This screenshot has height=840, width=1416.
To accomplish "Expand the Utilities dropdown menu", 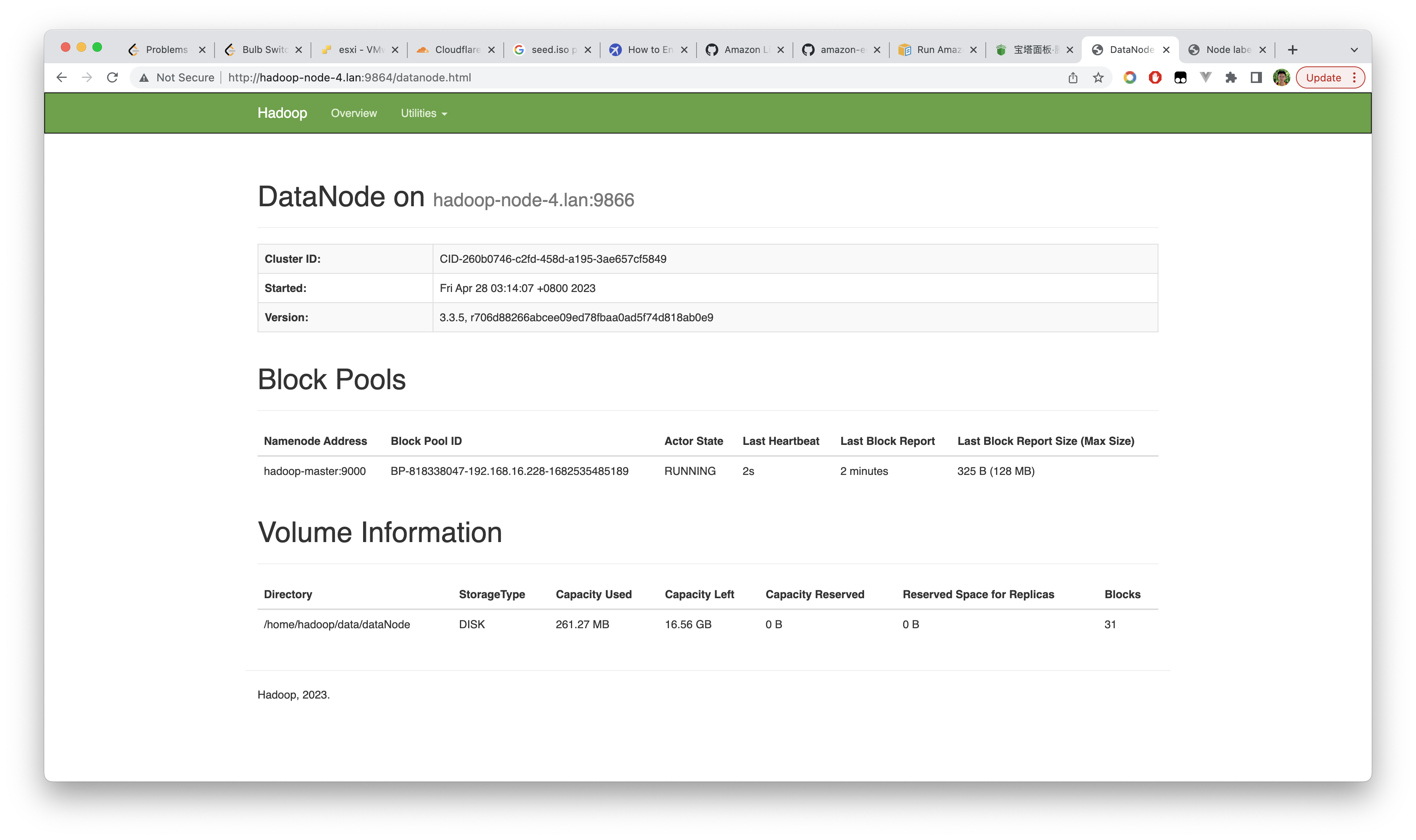I will pos(423,113).
